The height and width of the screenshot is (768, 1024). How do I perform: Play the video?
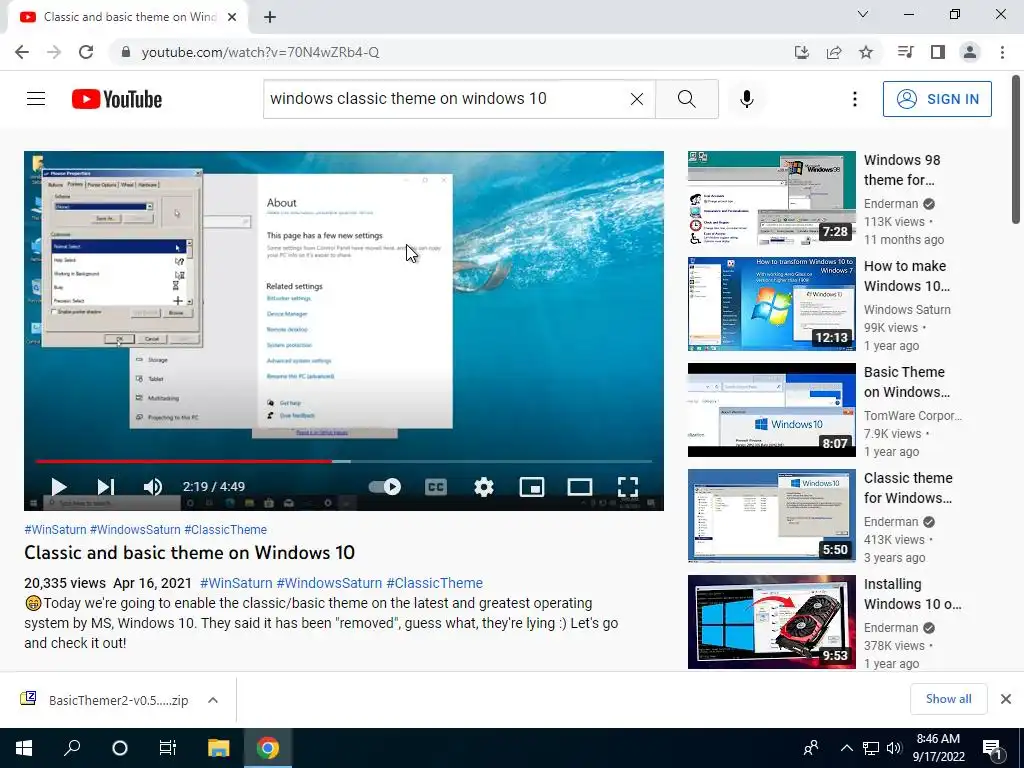(59, 487)
